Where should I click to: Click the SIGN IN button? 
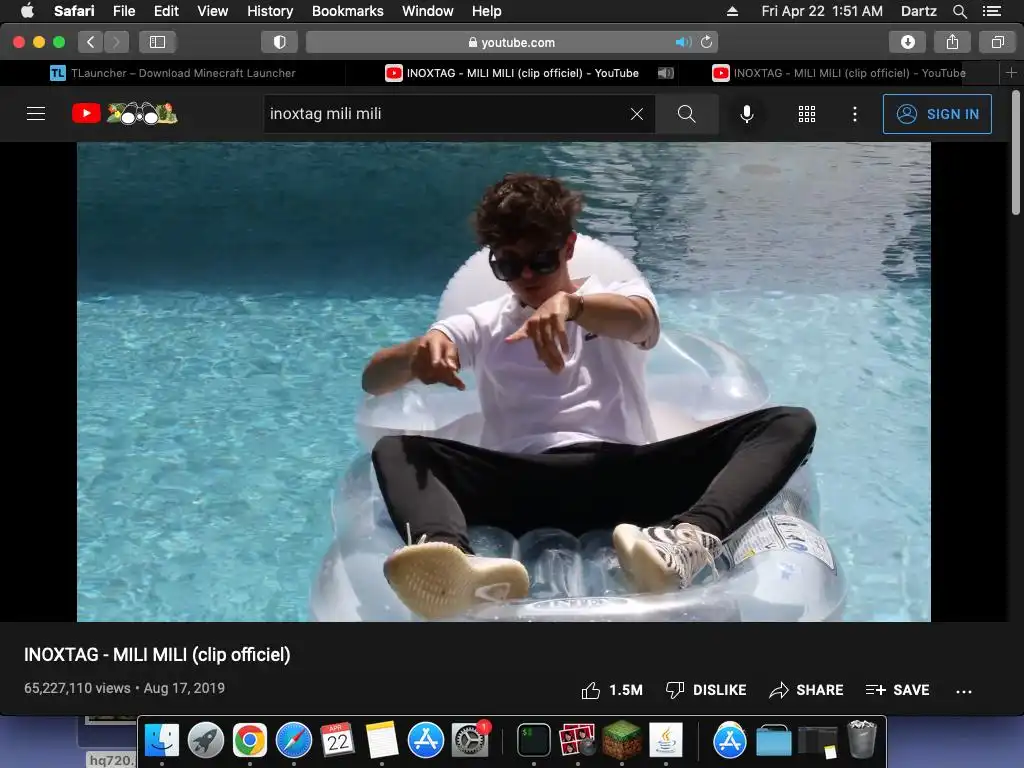point(937,114)
